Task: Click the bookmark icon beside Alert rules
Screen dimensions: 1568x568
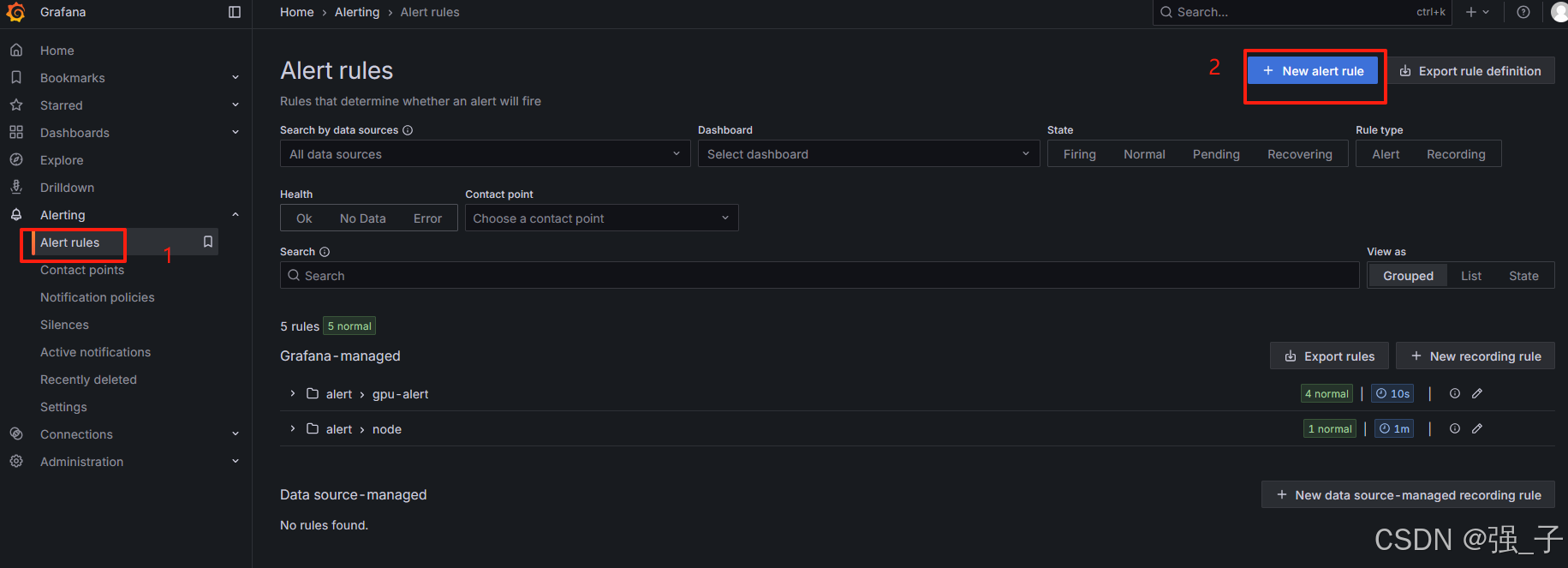Action: tap(208, 242)
